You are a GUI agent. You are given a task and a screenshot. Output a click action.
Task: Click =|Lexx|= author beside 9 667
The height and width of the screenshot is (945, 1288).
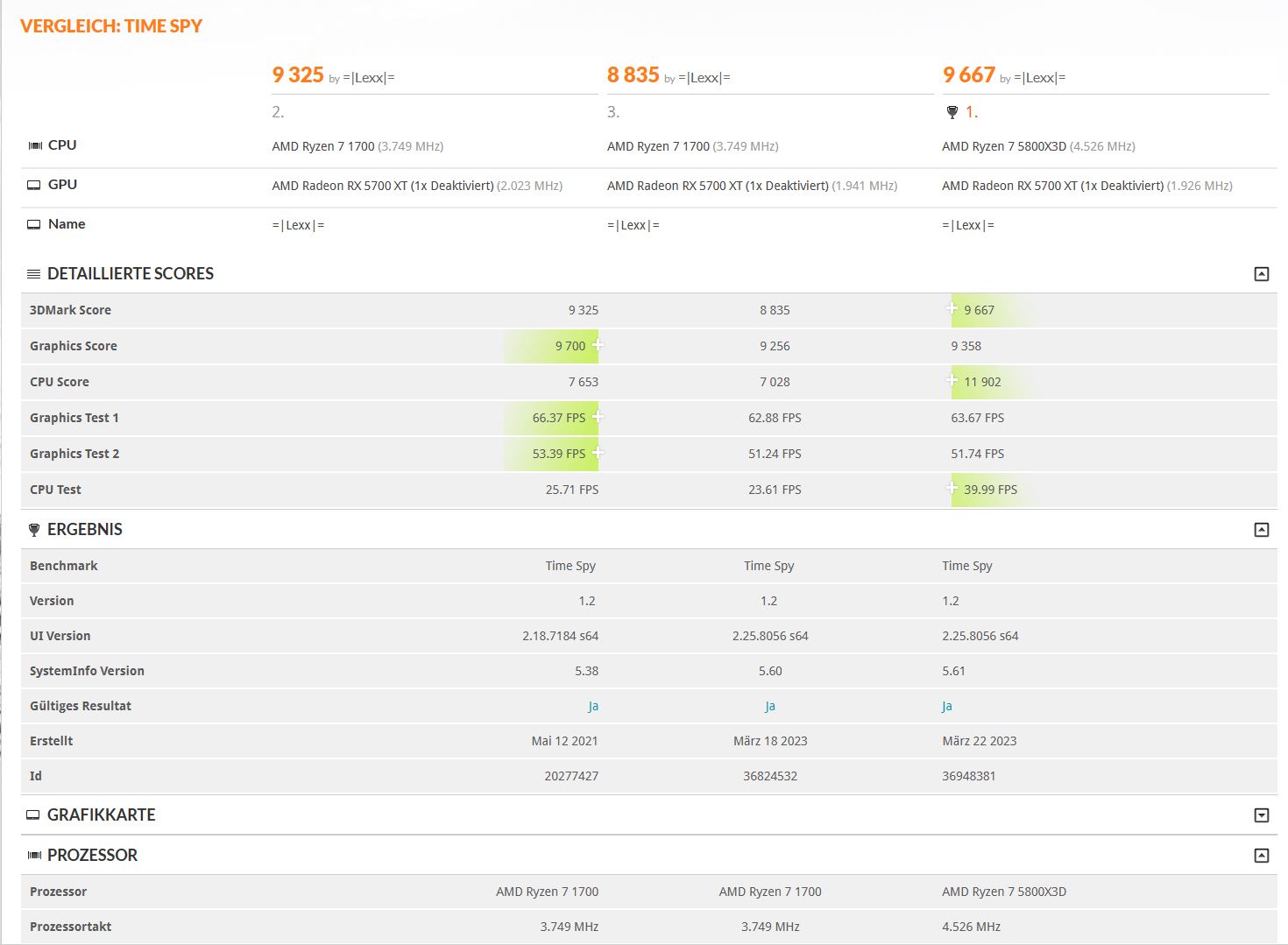[1040, 78]
